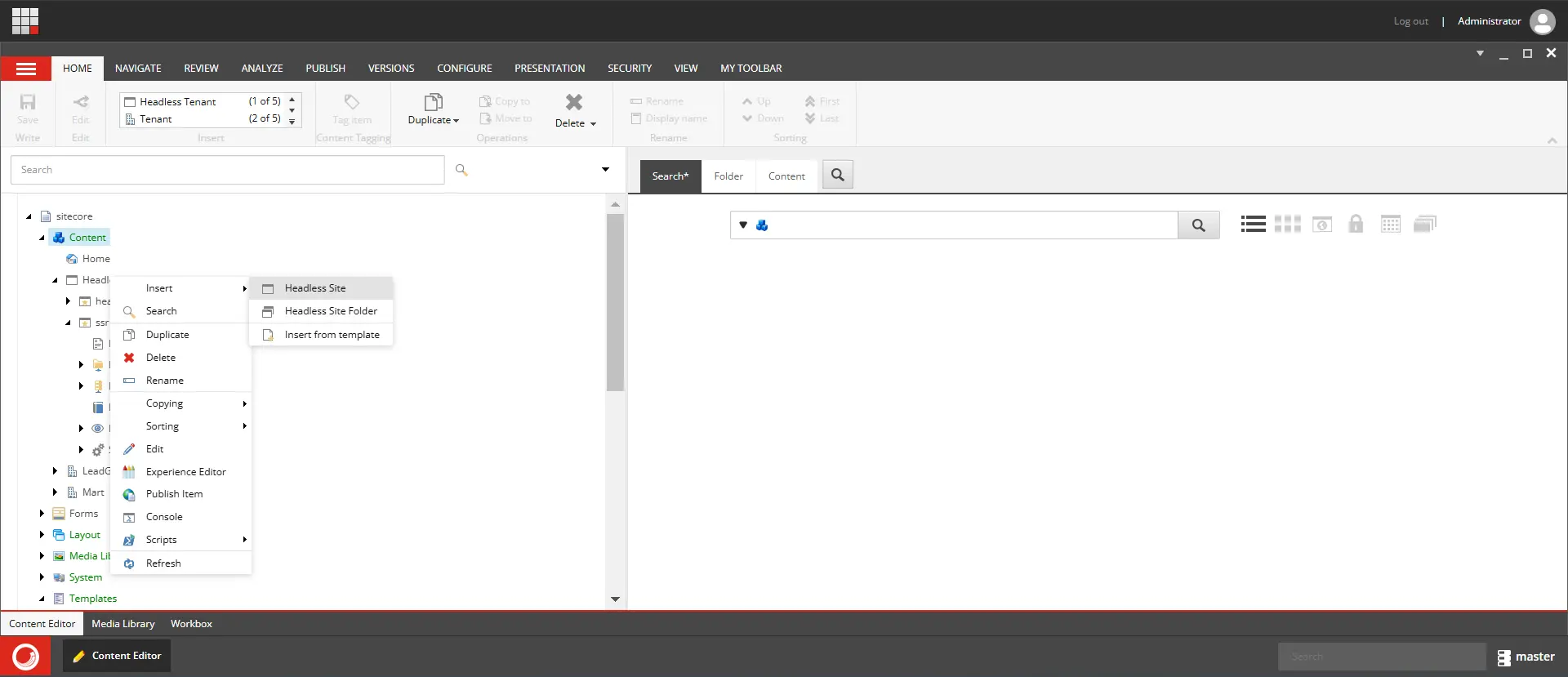Choose Rename from the context menu
This screenshot has width=1568, height=677.
click(180, 381)
